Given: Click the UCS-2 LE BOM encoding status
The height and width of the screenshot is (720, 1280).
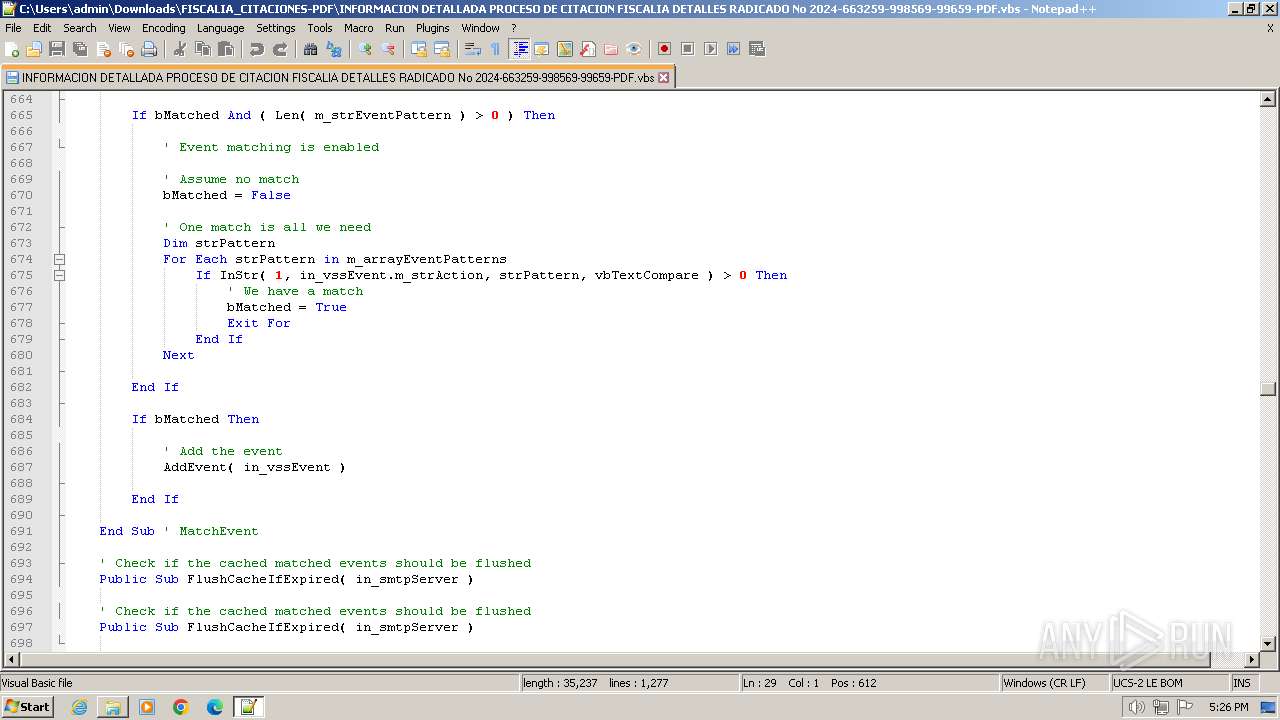Looking at the screenshot, I should [1169, 683].
